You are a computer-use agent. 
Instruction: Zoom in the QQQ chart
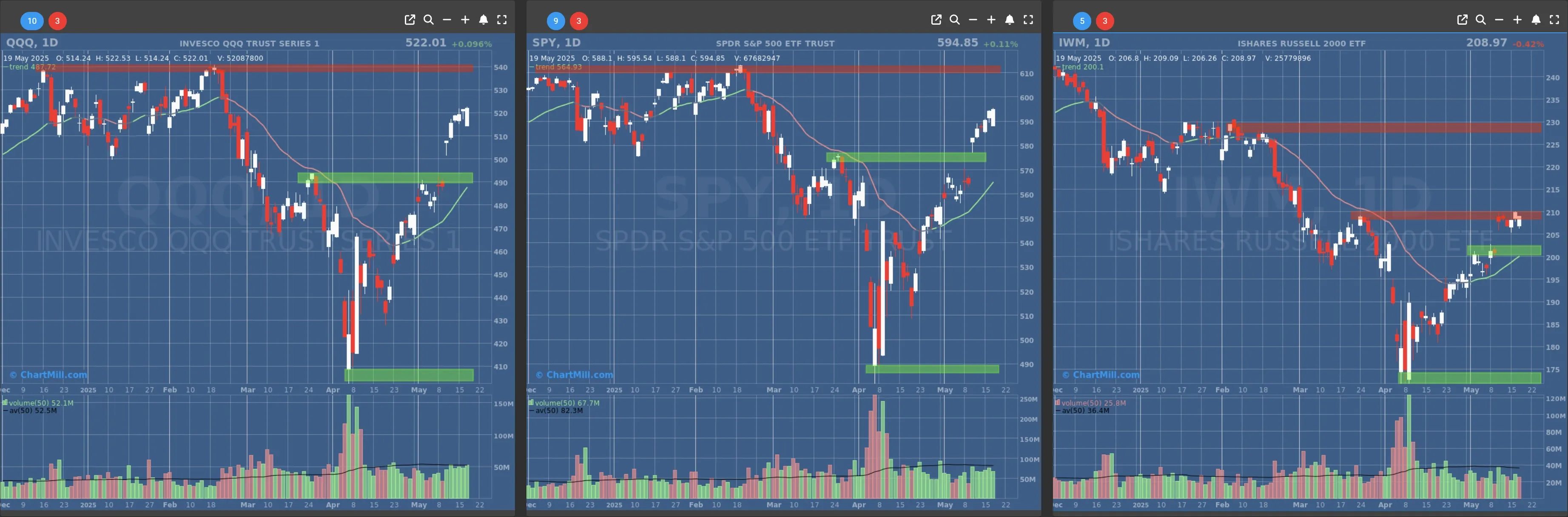(465, 20)
